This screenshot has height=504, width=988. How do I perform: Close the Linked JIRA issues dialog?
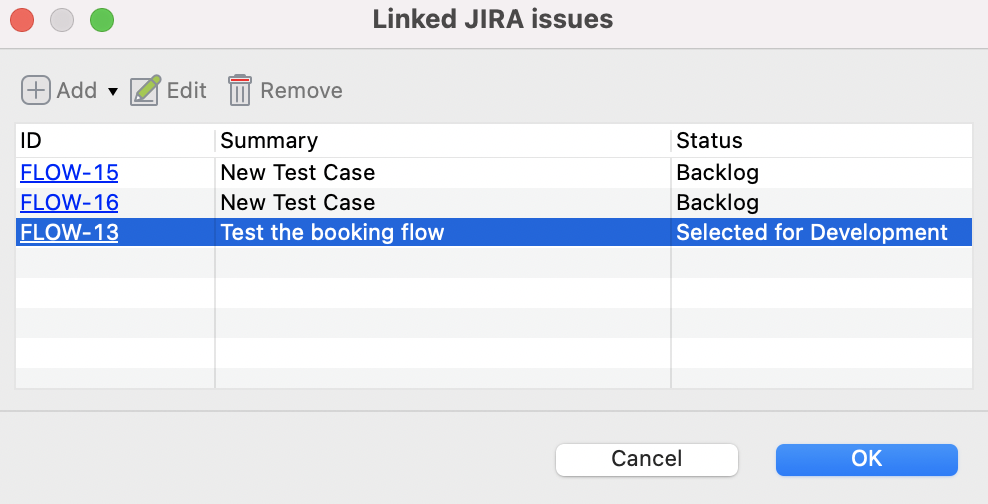click(x=22, y=19)
